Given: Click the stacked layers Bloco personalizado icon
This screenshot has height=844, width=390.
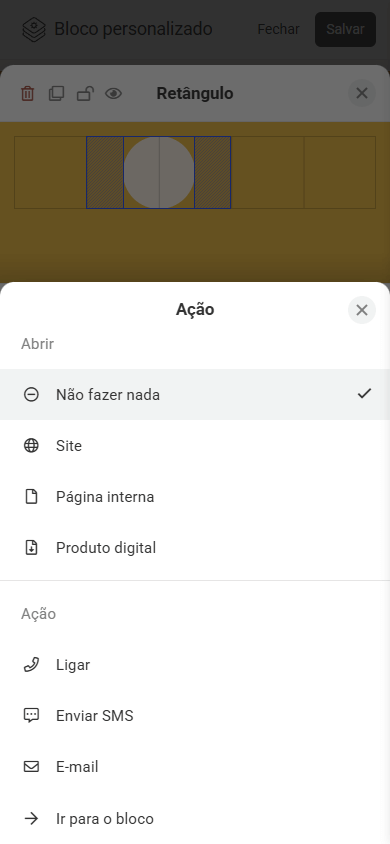Looking at the screenshot, I should (33, 29).
